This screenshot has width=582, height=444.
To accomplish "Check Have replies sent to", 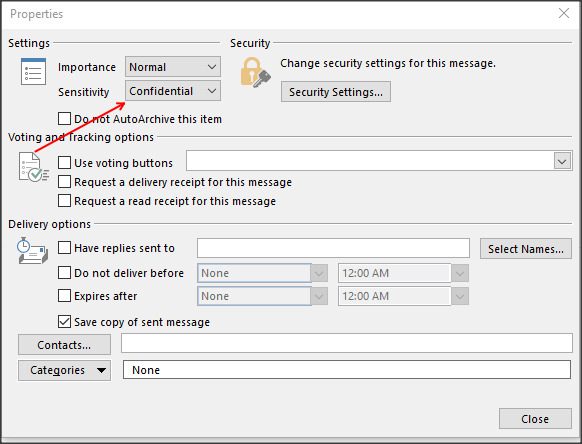I will 65,248.
